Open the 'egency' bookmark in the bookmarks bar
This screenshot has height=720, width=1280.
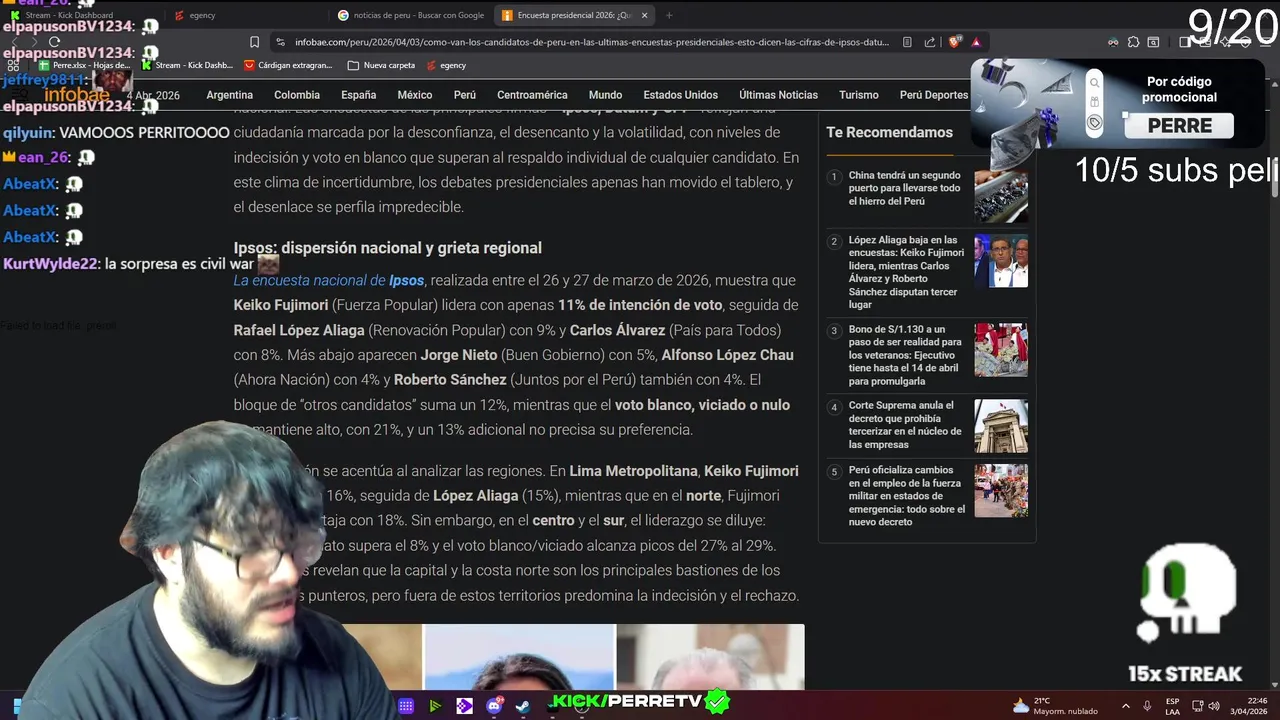[447, 65]
